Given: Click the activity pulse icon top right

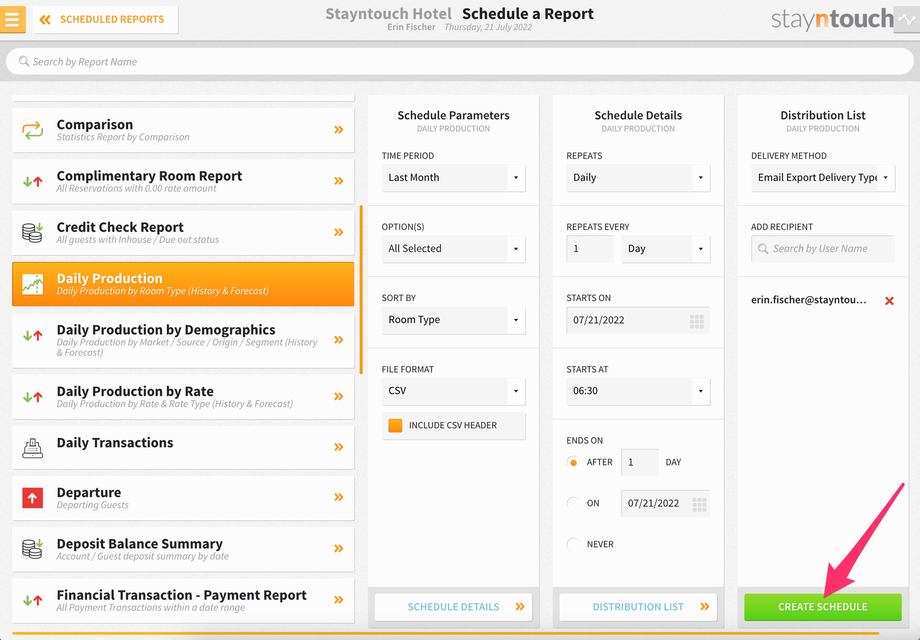Looking at the screenshot, I should click(x=907, y=19).
